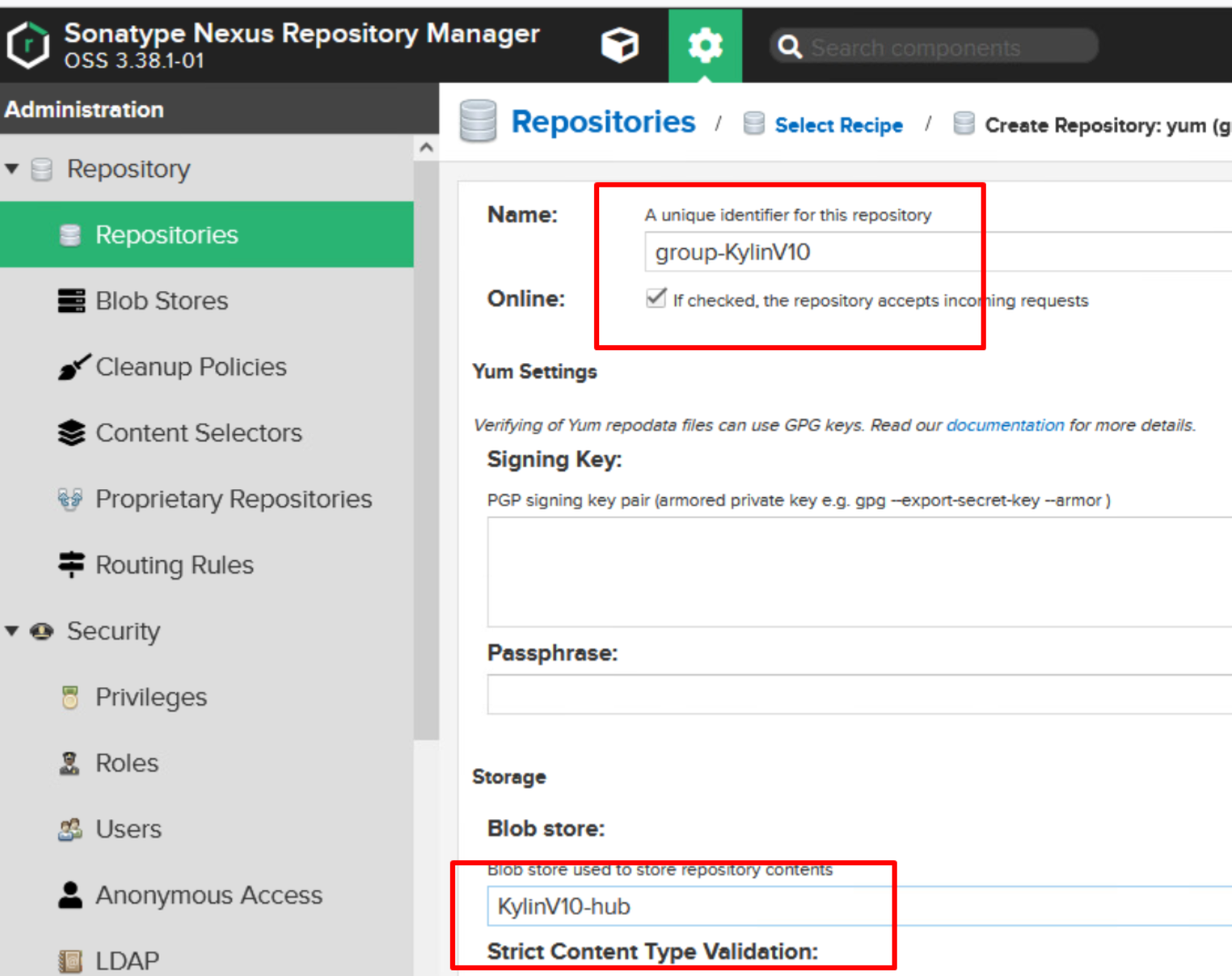
Task: Click the Repositories database icon in breadcrumb
Action: pos(478,121)
